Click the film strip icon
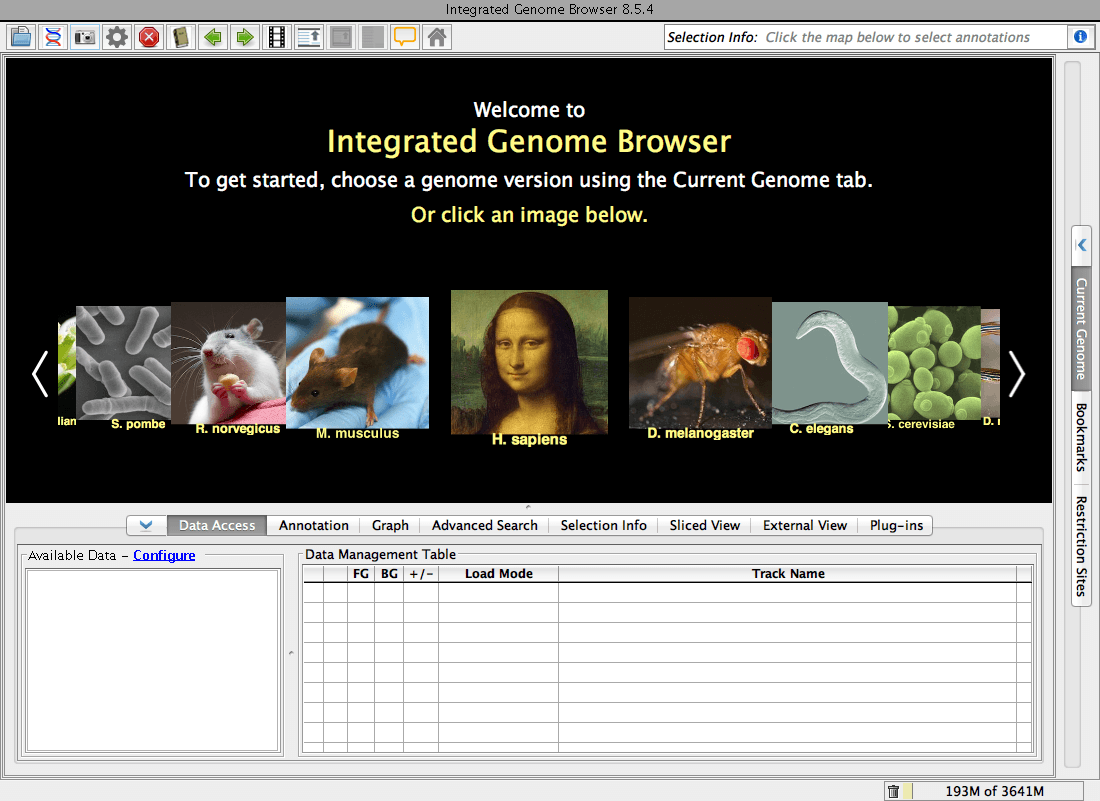Screen dimensions: 1100x801 pyautogui.click(x=276, y=38)
